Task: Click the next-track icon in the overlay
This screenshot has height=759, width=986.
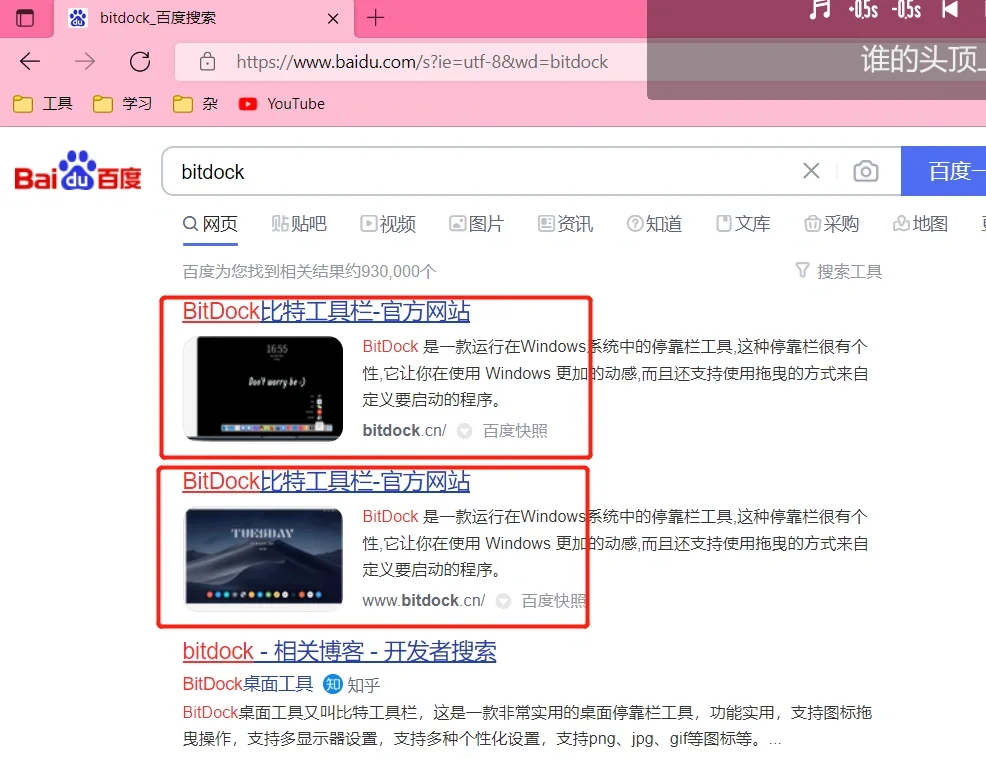Action: pos(948,12)
